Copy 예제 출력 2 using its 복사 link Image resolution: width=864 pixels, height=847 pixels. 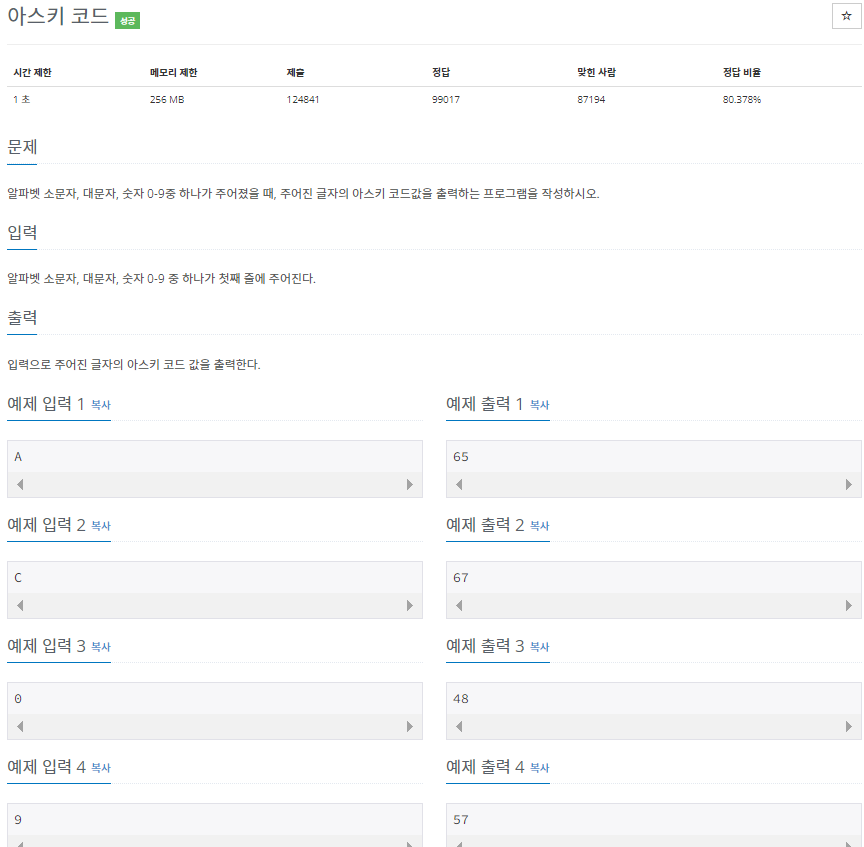tap(541, 527)
